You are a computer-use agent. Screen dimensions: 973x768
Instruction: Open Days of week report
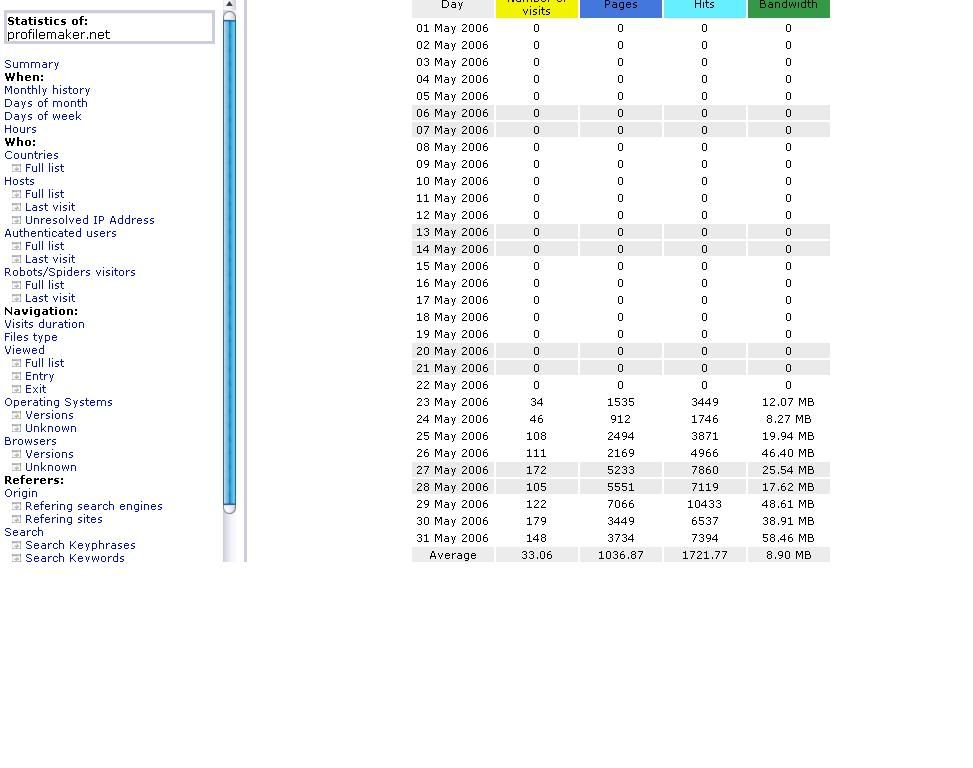click(43, 116)
